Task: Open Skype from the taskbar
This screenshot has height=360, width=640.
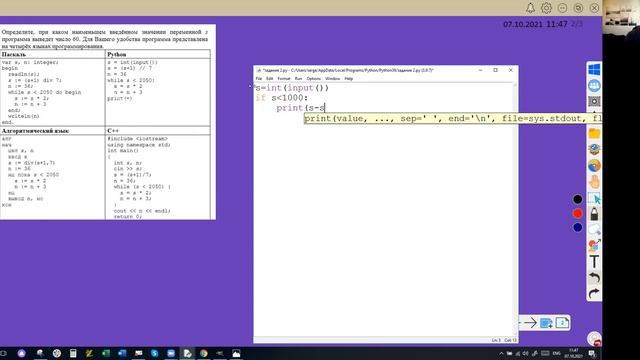Action: 155,353
